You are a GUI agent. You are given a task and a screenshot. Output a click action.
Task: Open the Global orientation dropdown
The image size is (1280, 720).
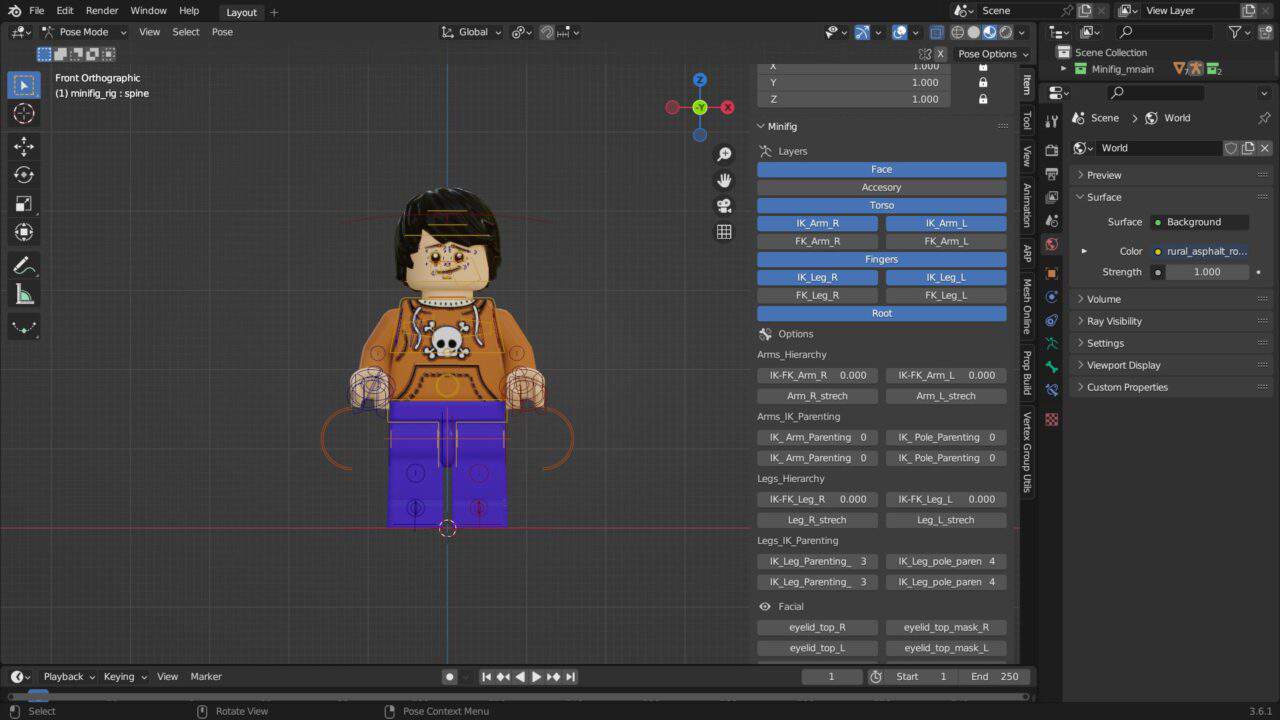click(472, 32)
